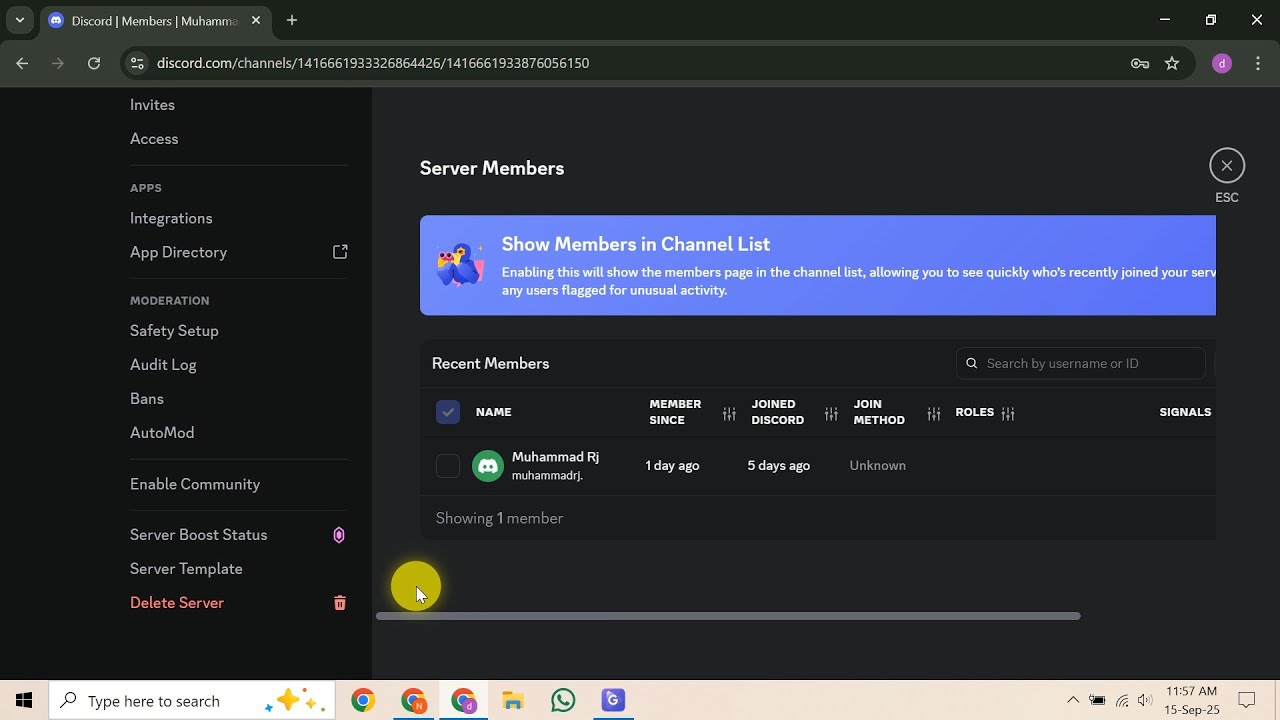This screenshot has height=720, width=1280.
Task: Focus the Search by username or ID field
Action: pos(1080,363)
